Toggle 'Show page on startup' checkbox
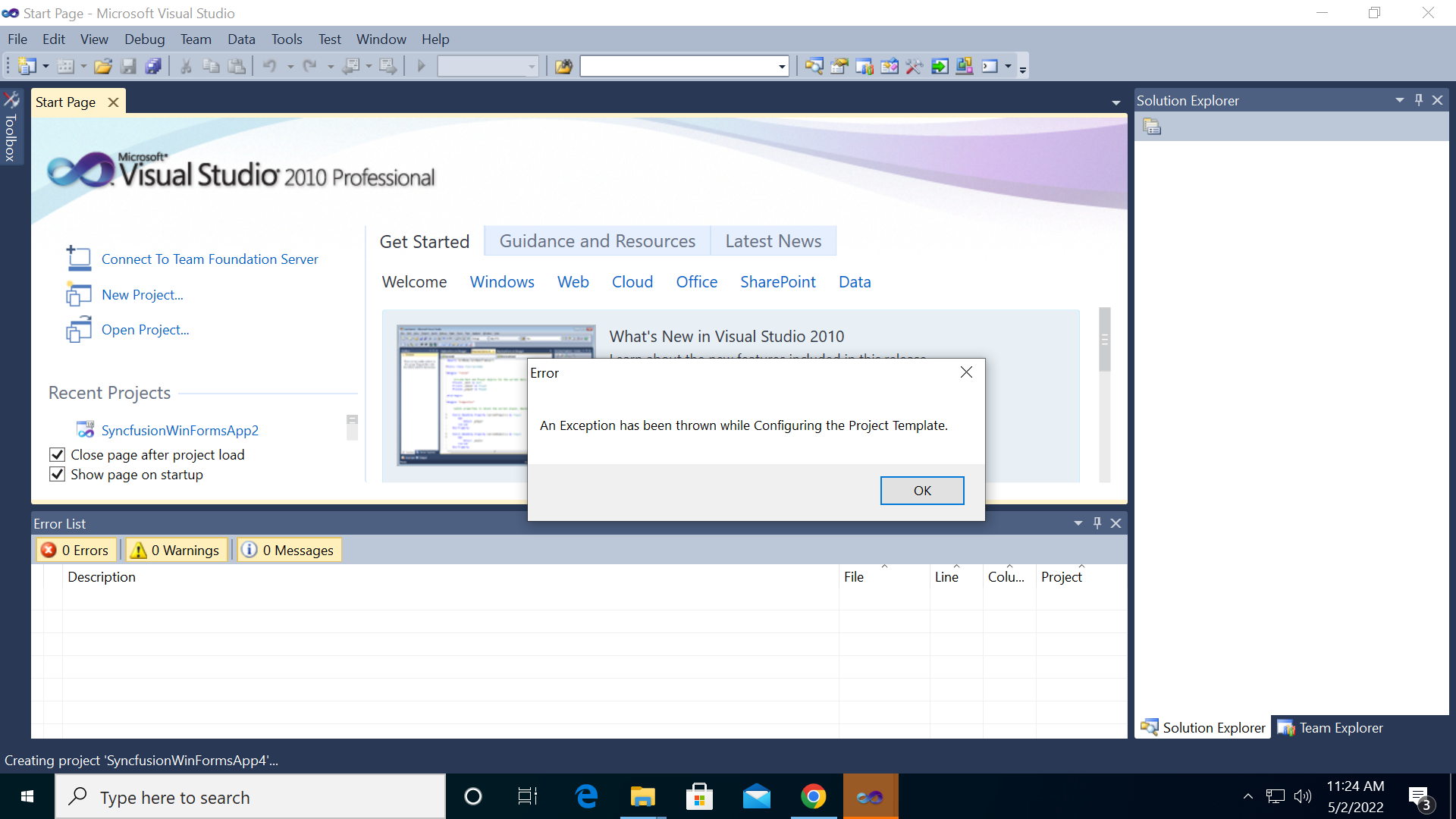1456x819 pixels. (57, 475)
